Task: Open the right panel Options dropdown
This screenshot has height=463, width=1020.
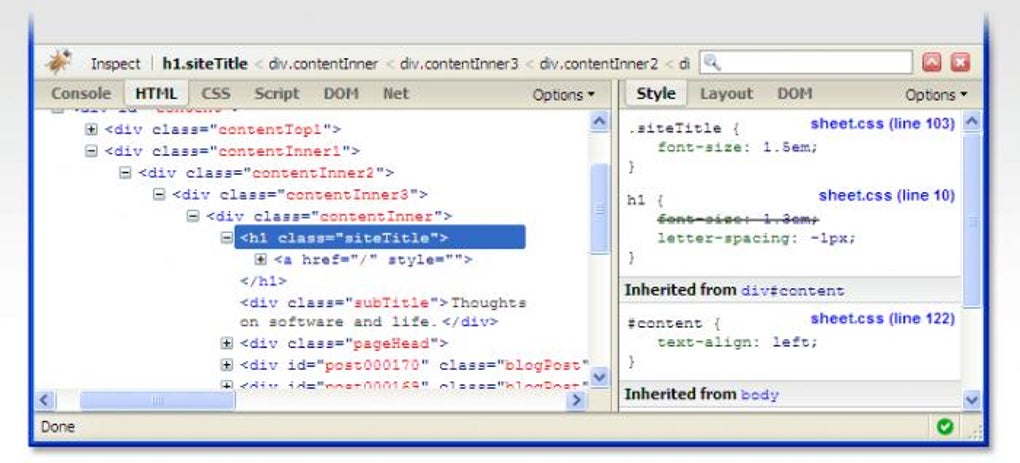Action: tap(936, 95)
